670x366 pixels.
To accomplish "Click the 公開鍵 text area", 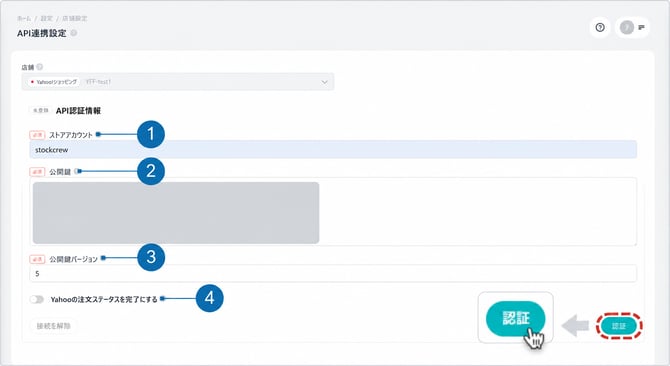I will (x=333, y=212).
